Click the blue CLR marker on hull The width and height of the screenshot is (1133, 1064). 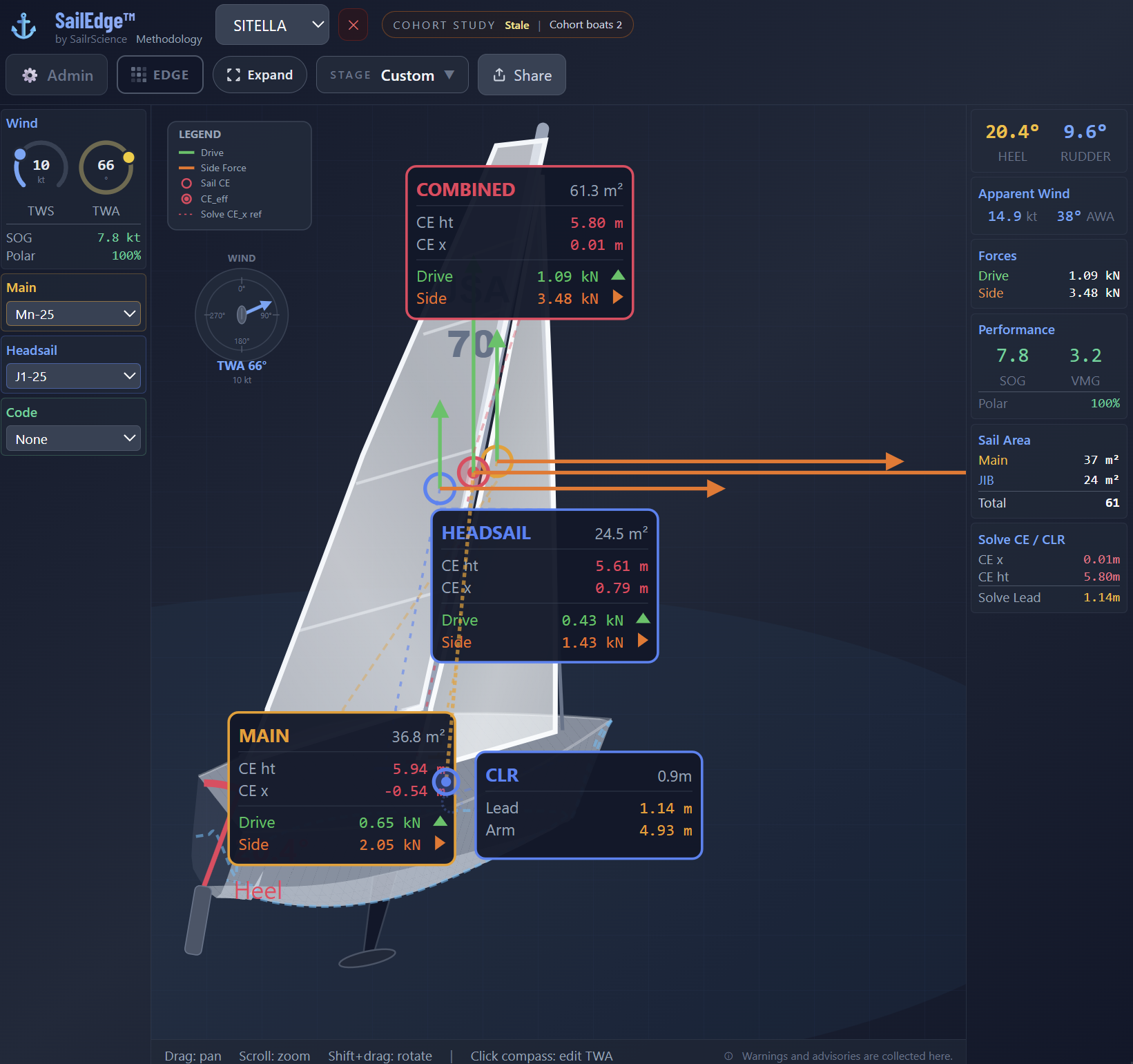tap(446, 782)
